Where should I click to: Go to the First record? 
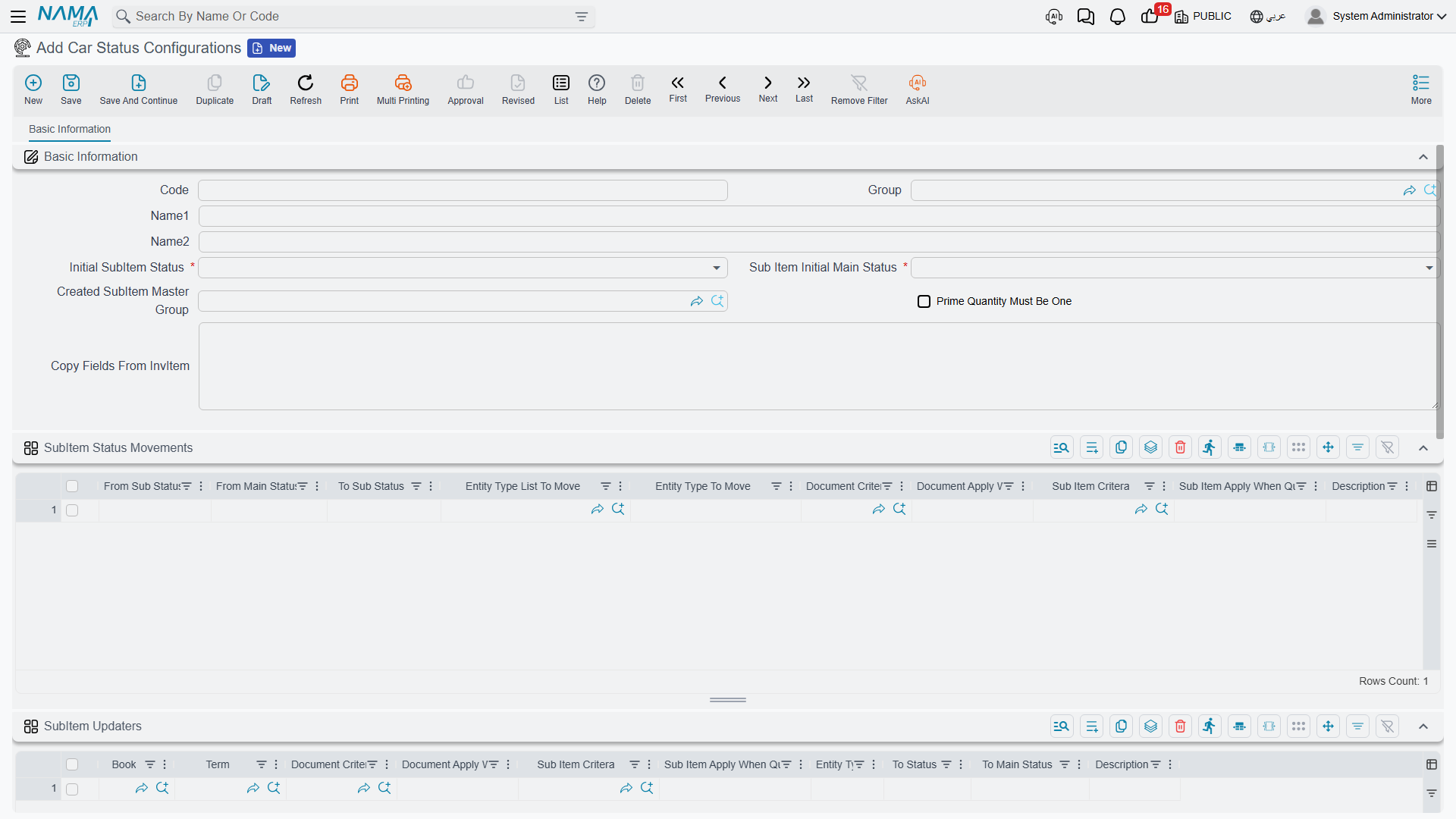click(x=678, y=89)
